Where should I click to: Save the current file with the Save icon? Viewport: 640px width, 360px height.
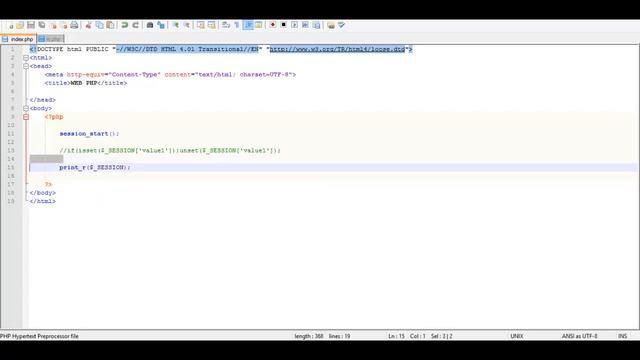pos(31,25)
